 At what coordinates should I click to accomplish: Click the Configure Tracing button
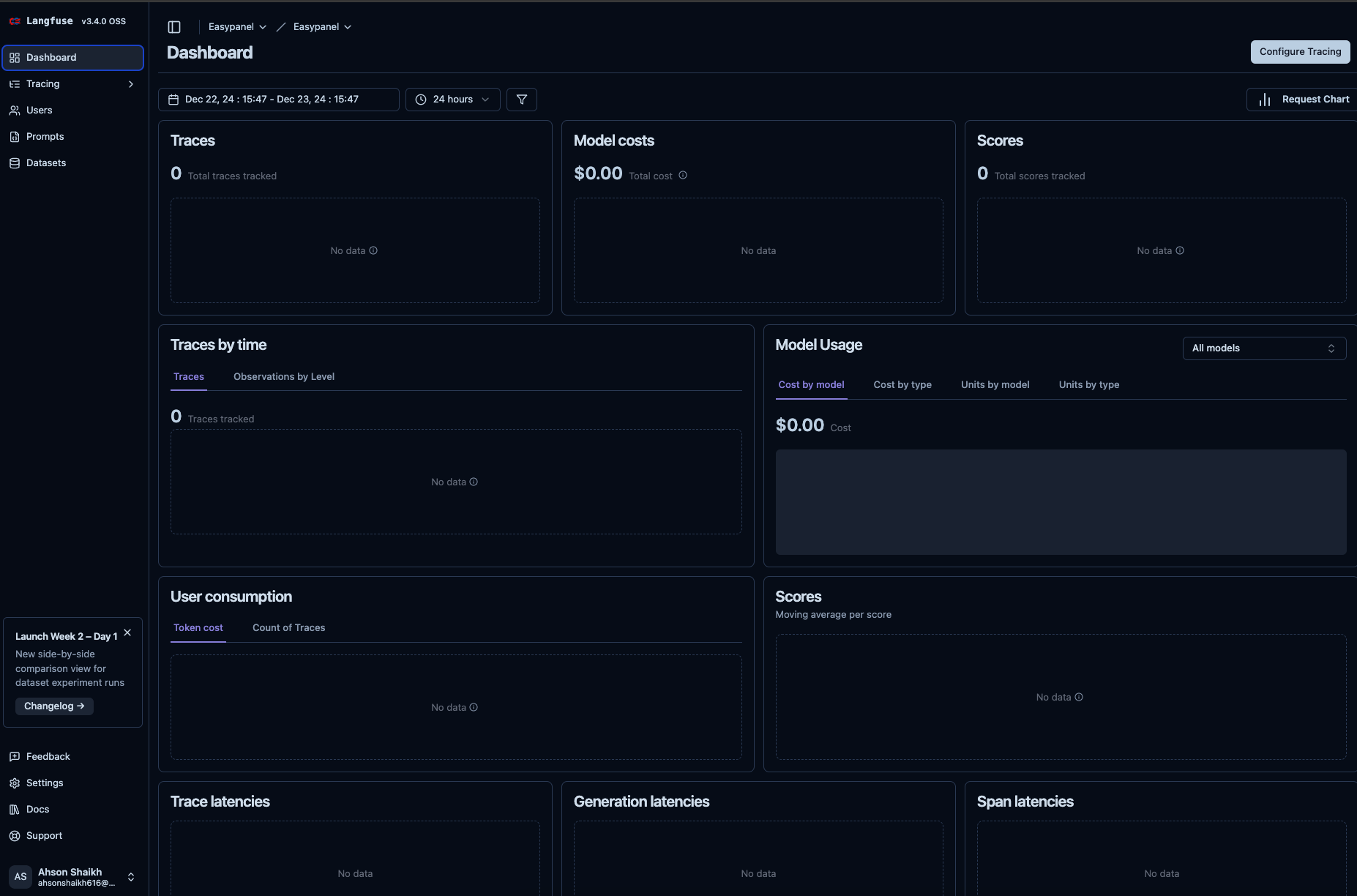(1299, 51)
